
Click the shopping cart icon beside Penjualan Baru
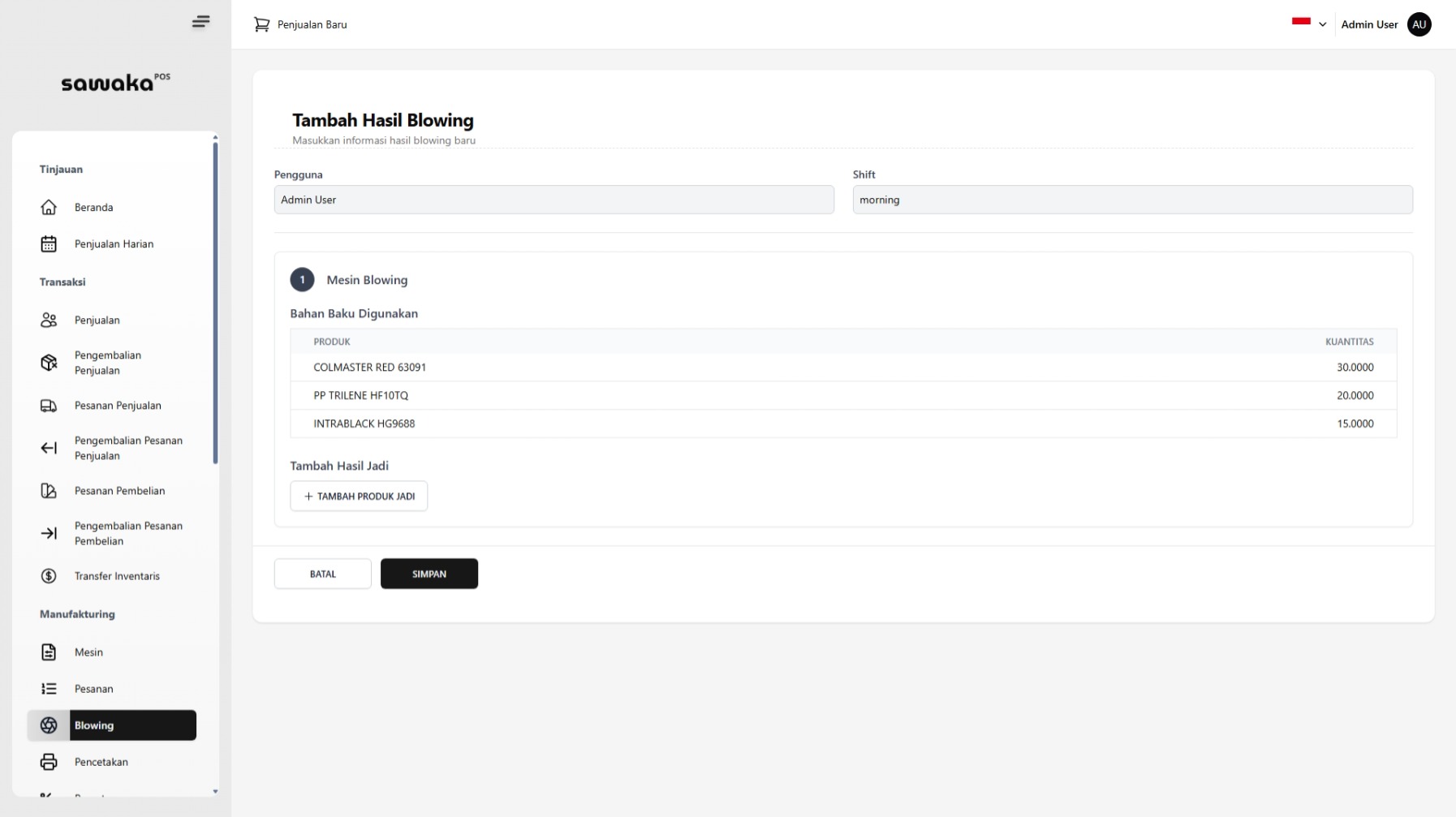(261, 24)
